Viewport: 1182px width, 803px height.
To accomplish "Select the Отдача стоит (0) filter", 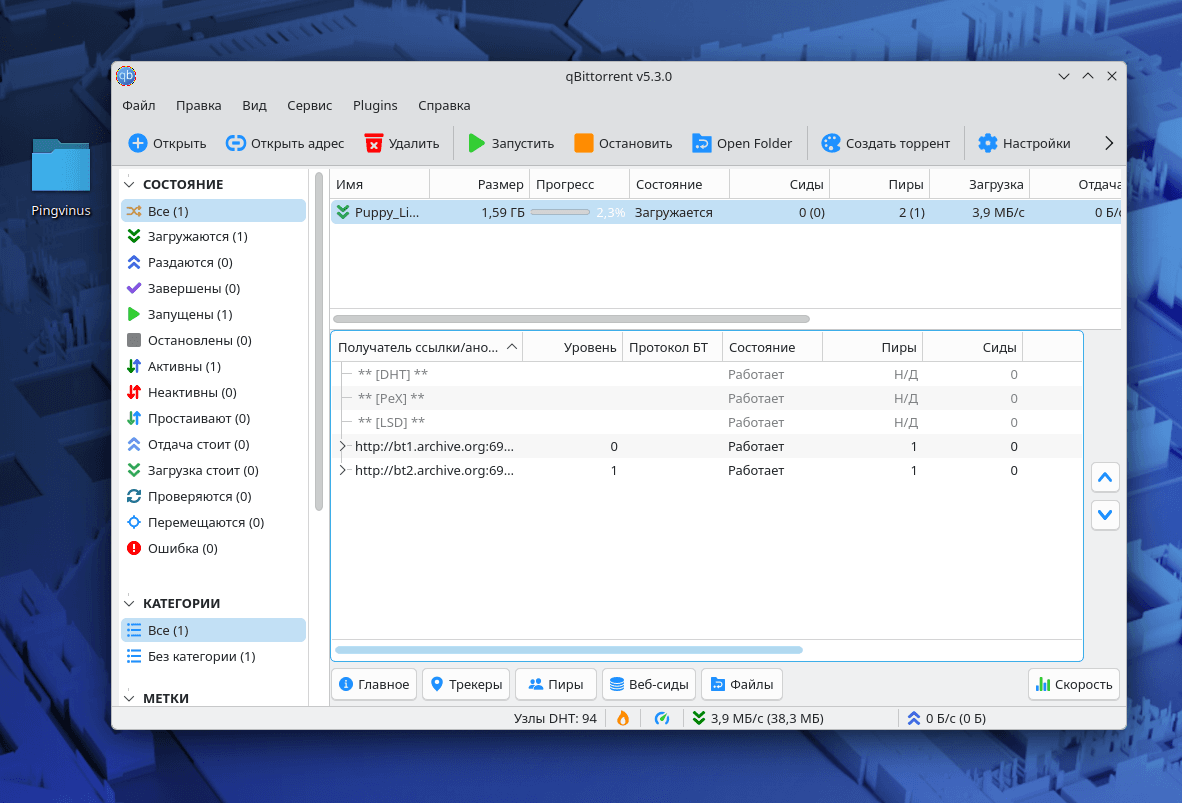I will [213, 445].
